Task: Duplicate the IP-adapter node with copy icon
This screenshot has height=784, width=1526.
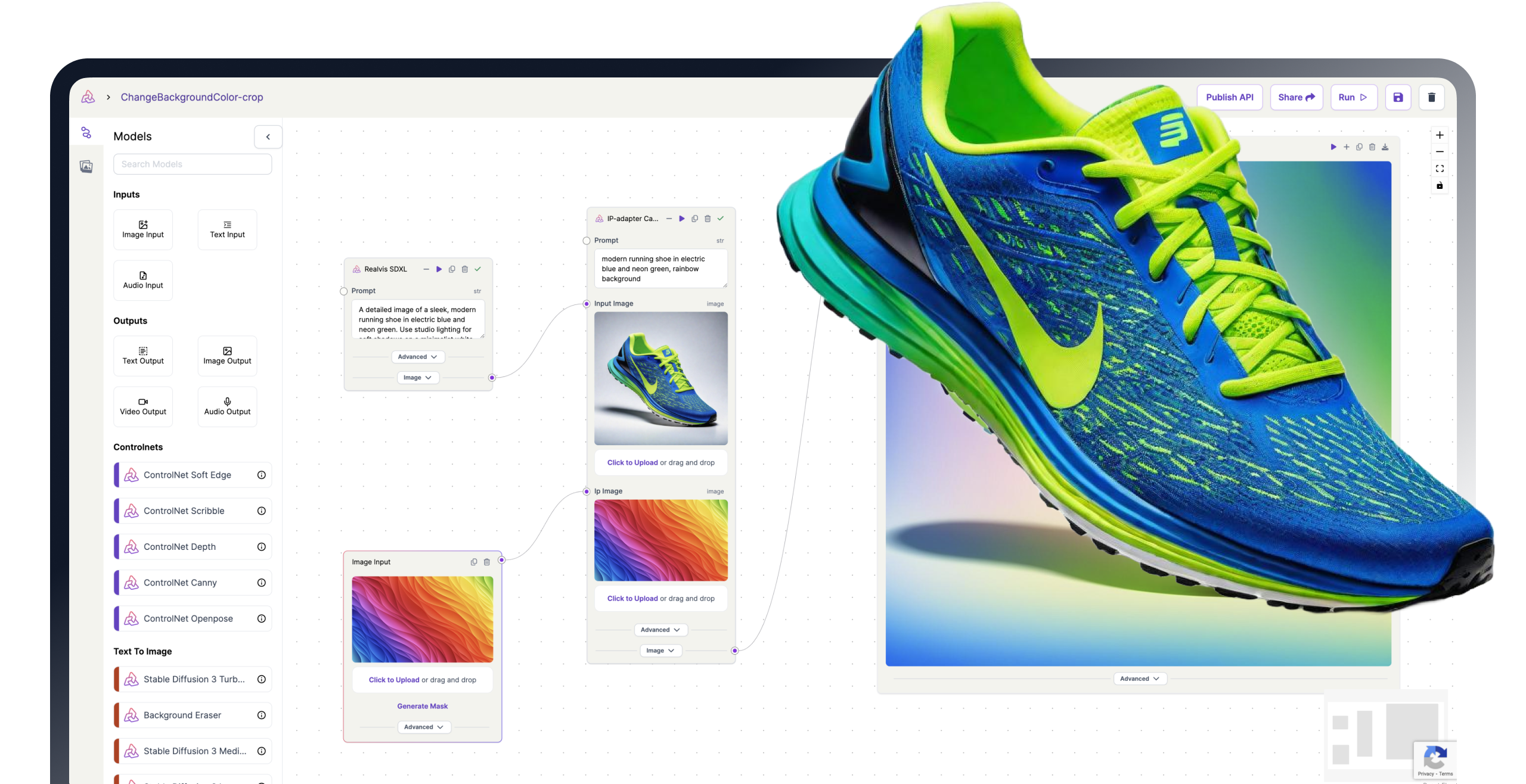Action: click(x=694, y=219)
